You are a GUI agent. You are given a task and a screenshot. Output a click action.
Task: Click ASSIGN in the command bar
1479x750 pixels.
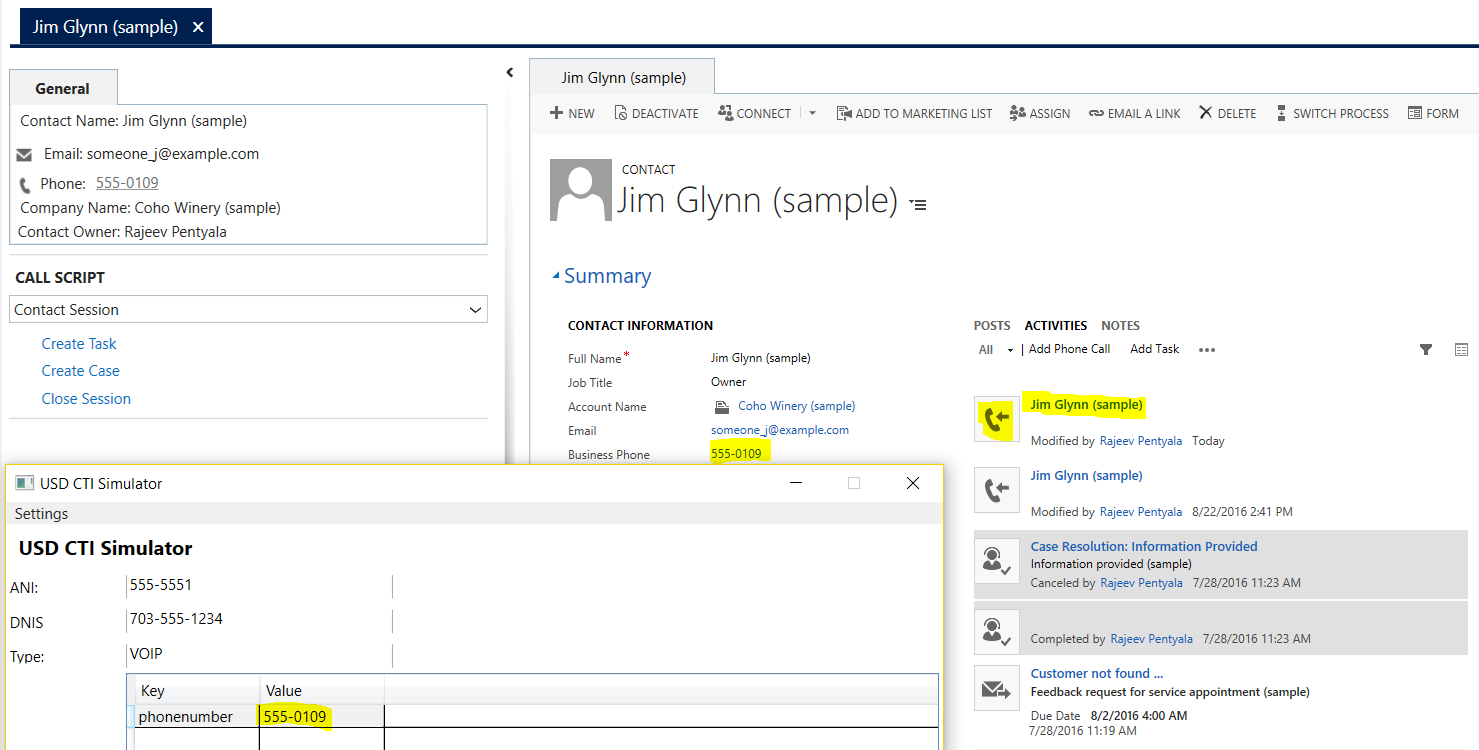(x=1040, y=114)
